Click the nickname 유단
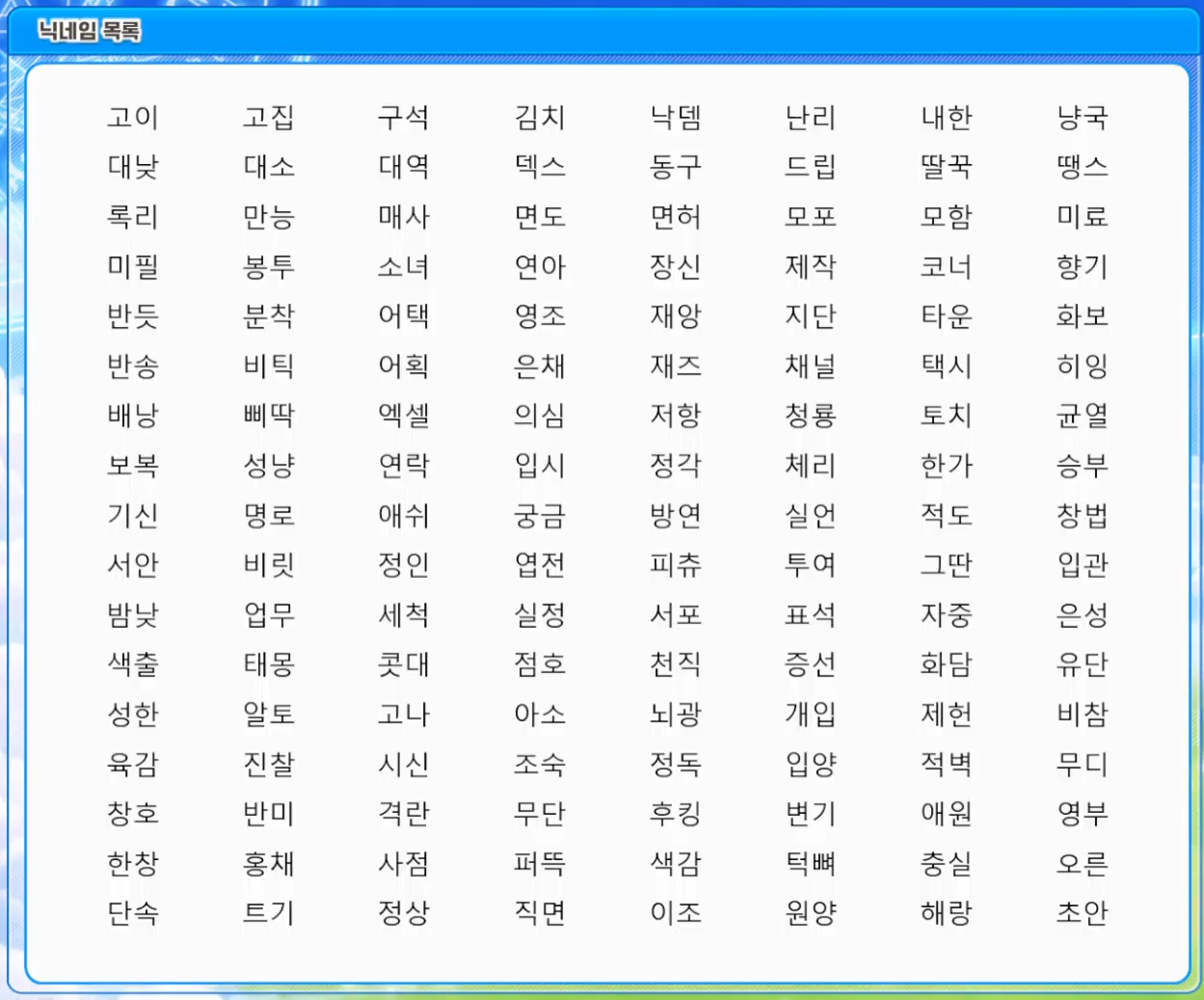The width and height of the screenshot is (1204, 1000). 1083,664
